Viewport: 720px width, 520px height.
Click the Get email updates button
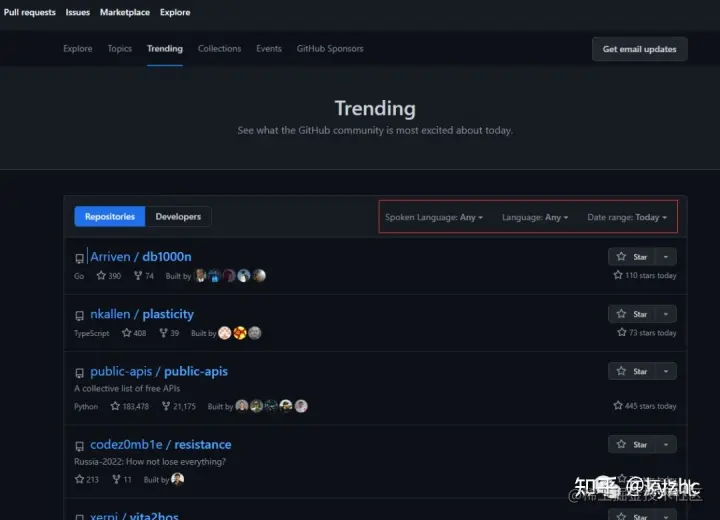point(639,49)
